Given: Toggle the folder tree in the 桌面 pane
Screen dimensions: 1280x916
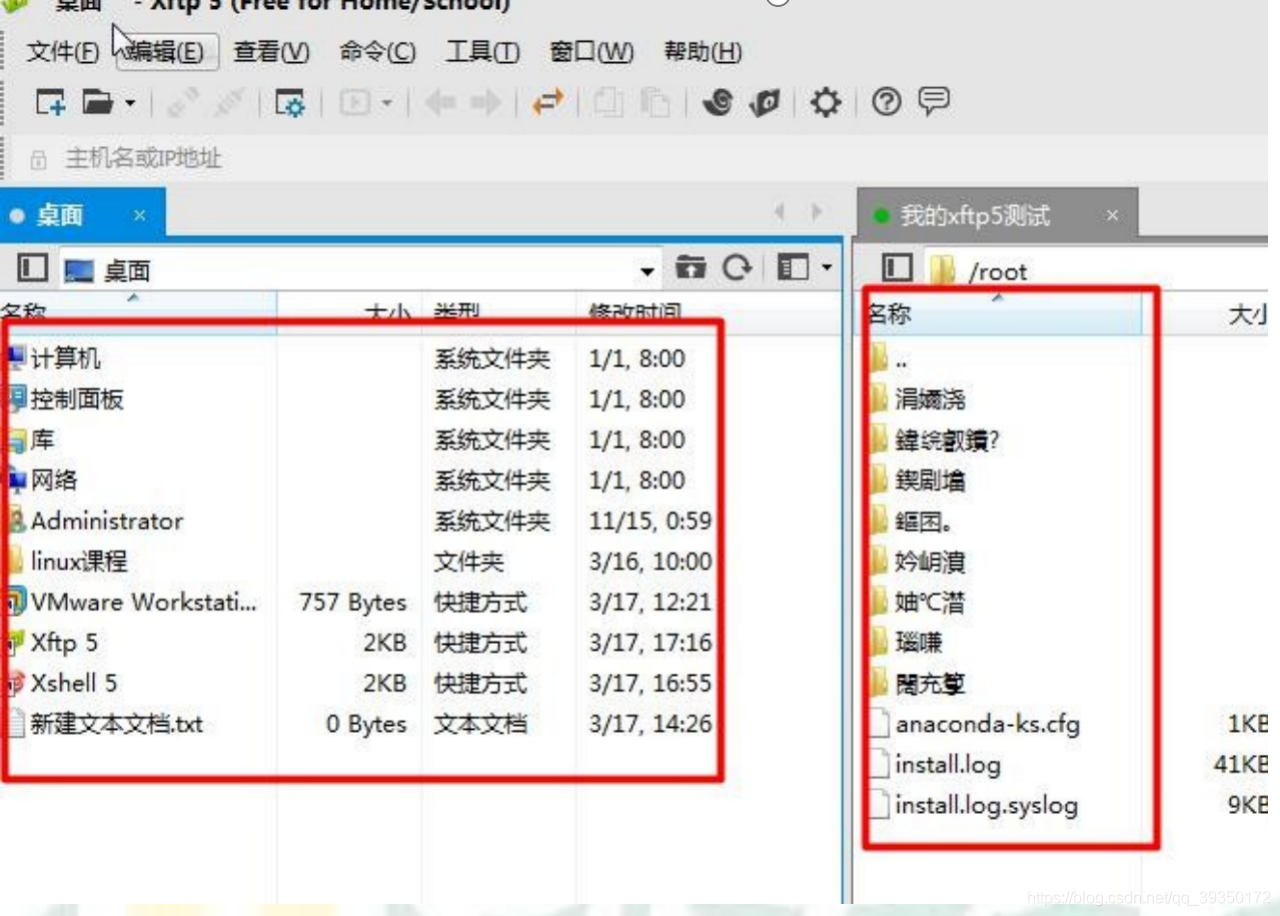Looking at the screenshot, I should 33,268.
